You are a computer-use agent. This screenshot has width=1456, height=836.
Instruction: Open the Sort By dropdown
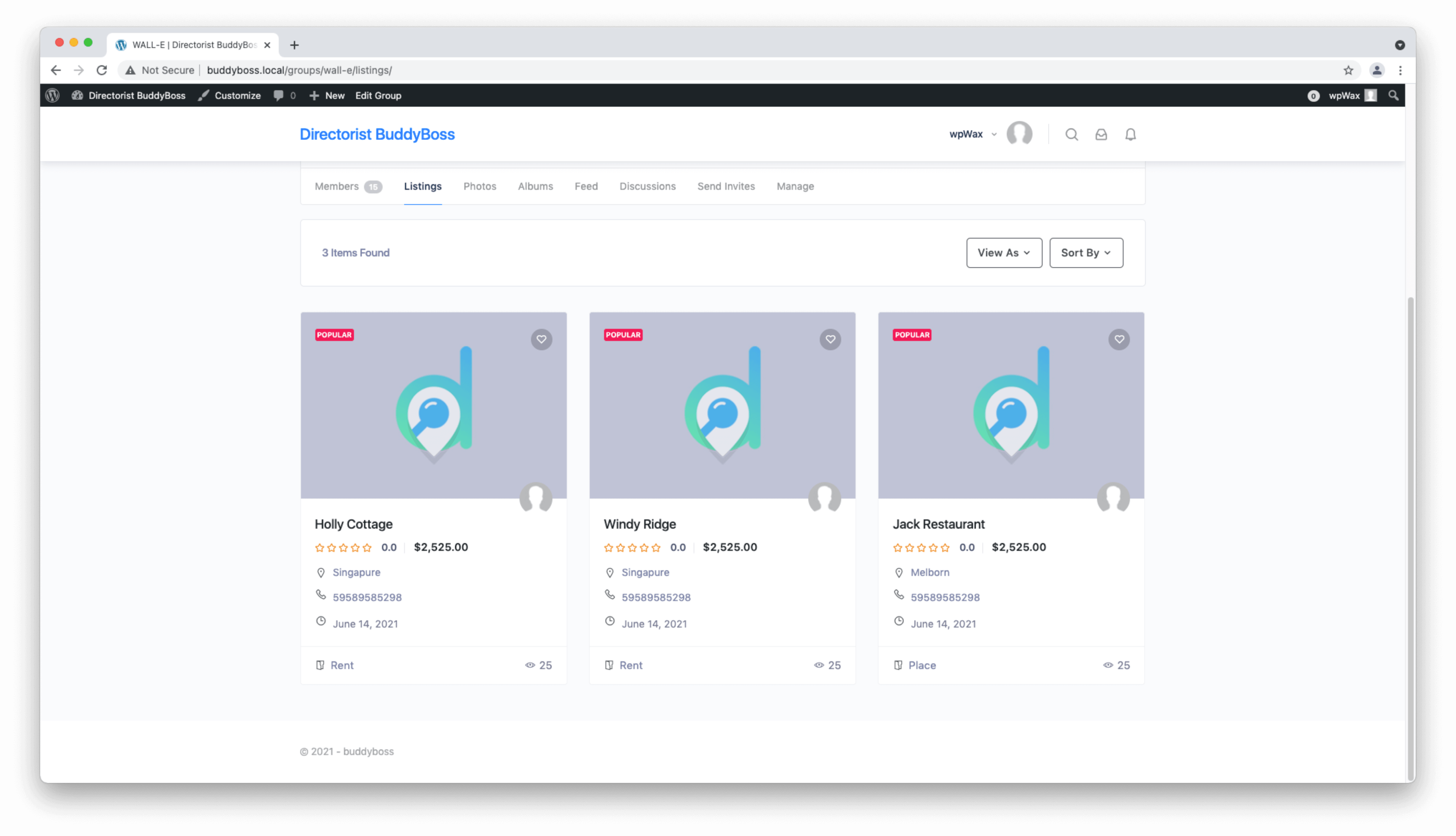click(x=1085, y=253)
